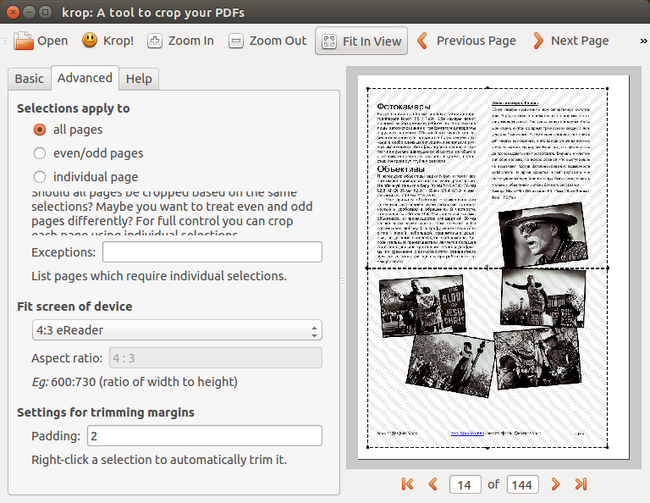The height and width of the screenshot is (503, 650).
Task: Click the Open folder icon
Action: pos(23,41)
